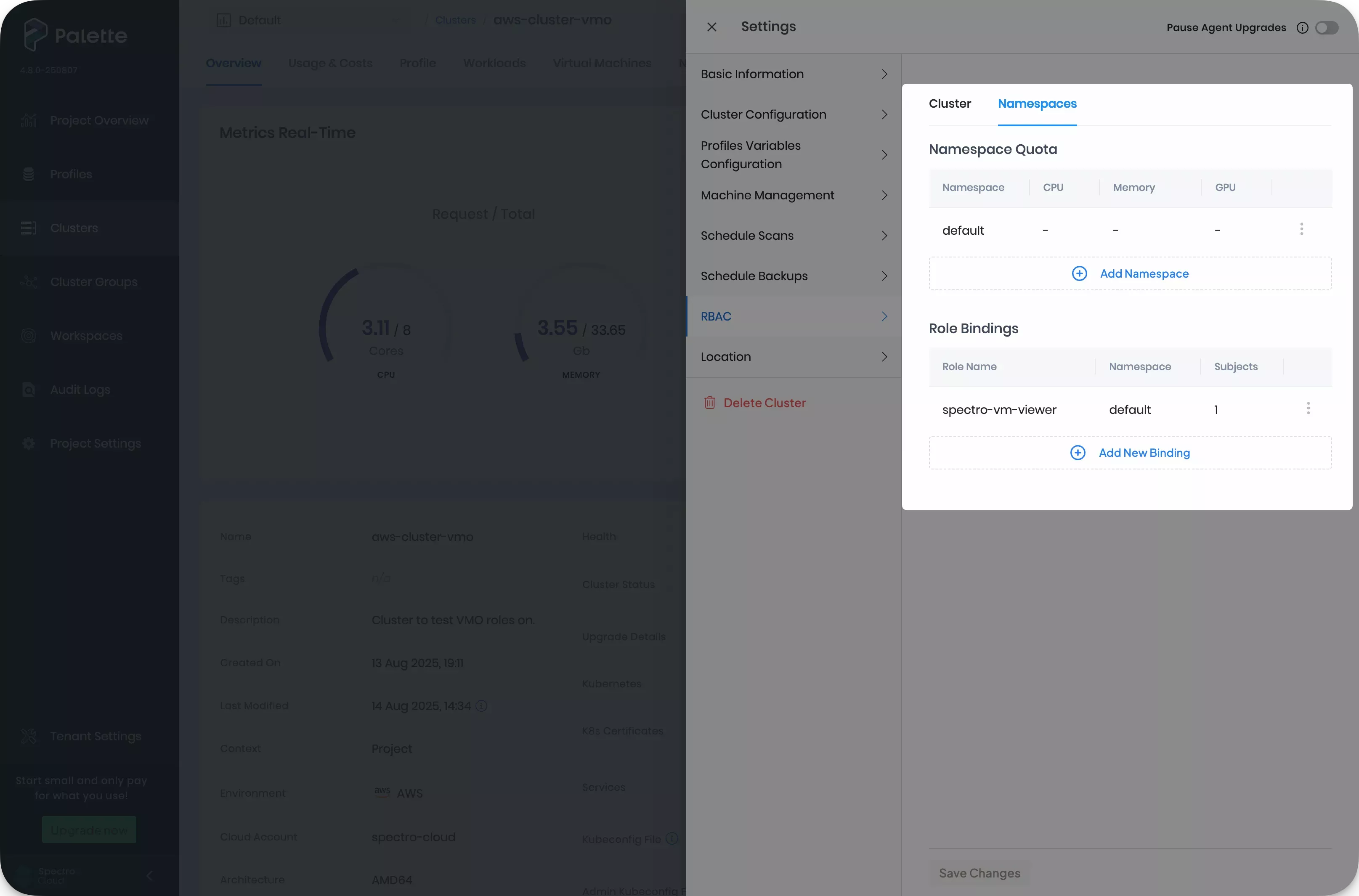
Task: Collapse the sidebar using the bottom chevron
Action: point(150,875)
